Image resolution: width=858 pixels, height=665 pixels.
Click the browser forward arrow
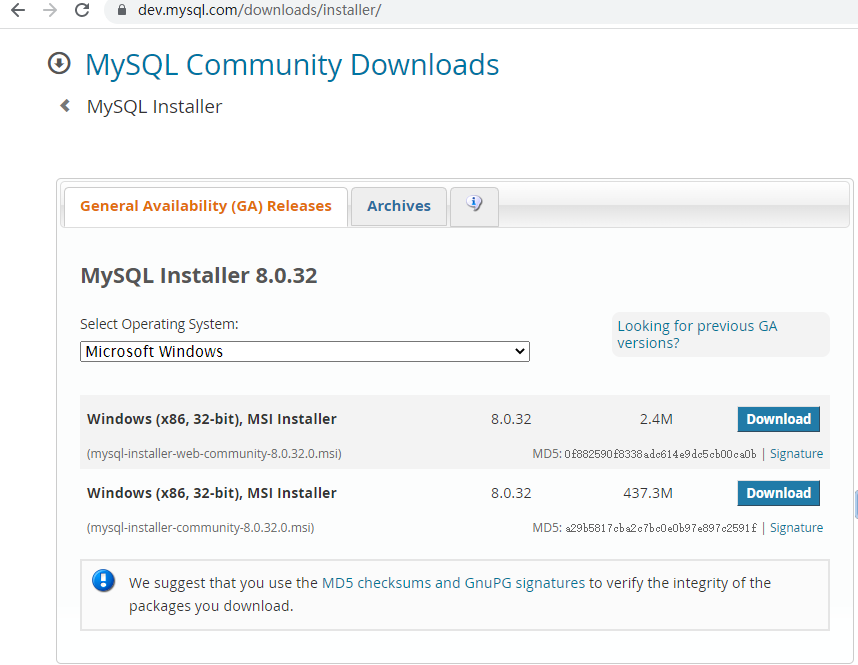(x=50, y=10)
